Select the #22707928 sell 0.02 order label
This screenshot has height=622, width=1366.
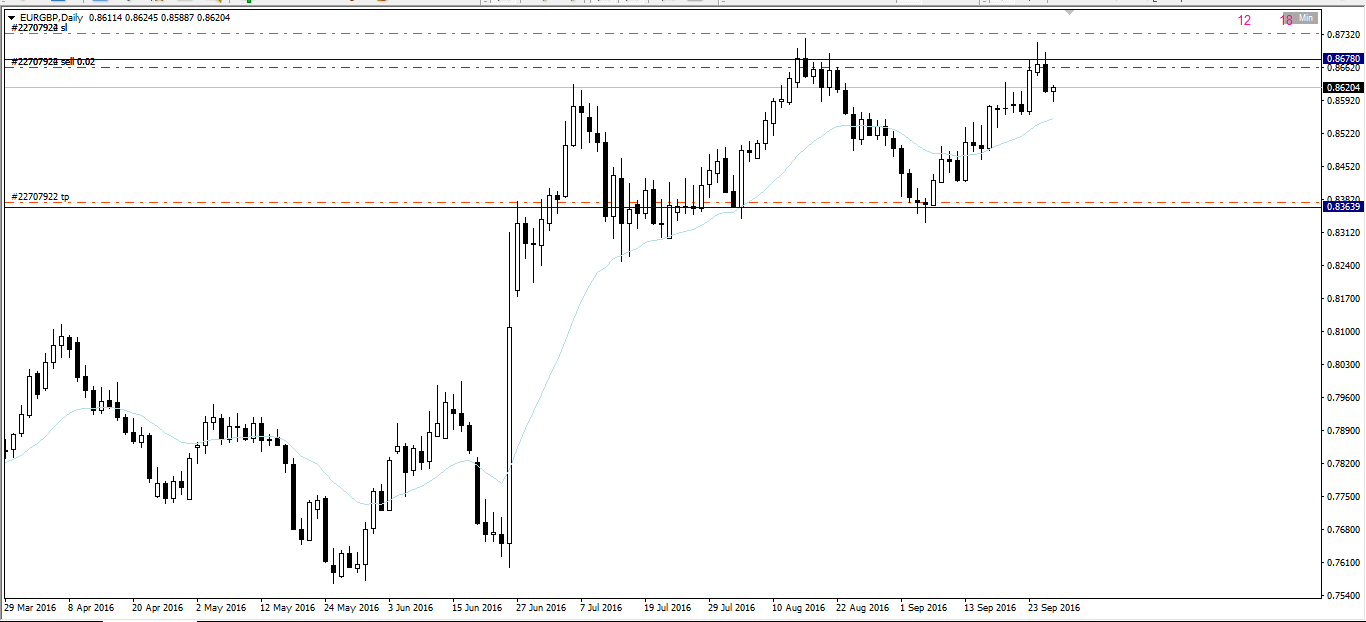click(x=53, y=62)
